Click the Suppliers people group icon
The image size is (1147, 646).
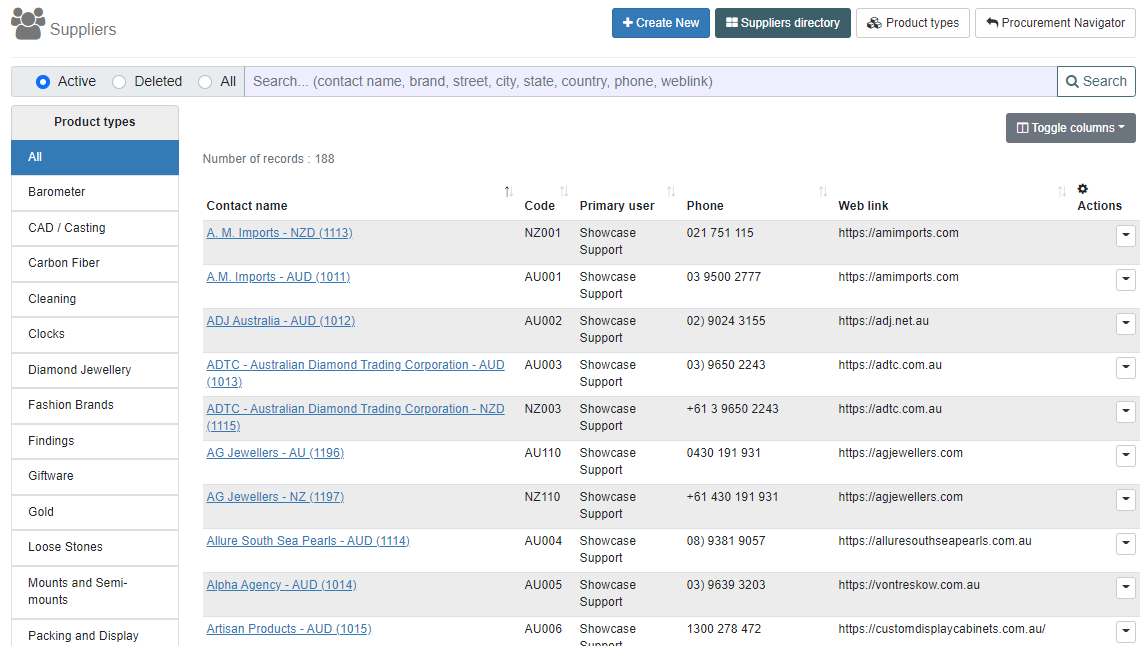[29, 24]
